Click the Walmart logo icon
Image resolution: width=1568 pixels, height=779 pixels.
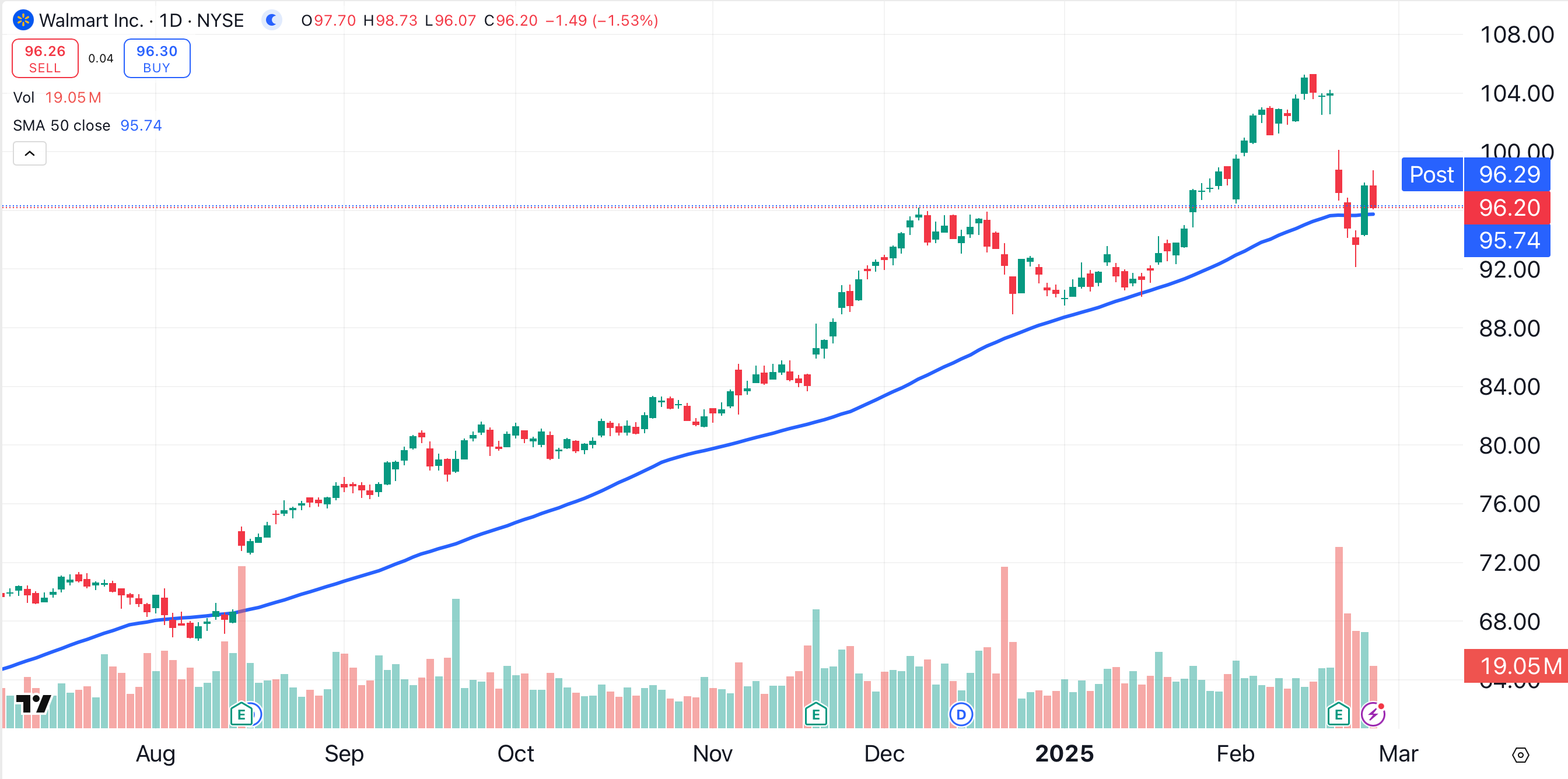[x=23, y=20]
